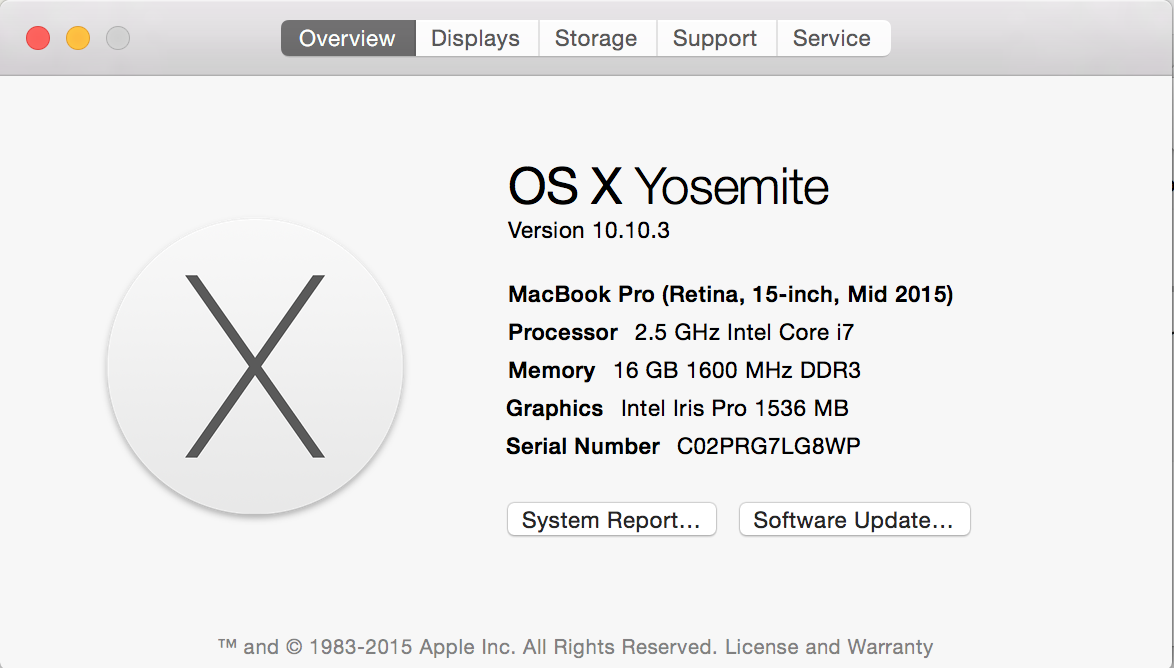
Task: Close the About This Mac window
Action: (x=38, y=39)
